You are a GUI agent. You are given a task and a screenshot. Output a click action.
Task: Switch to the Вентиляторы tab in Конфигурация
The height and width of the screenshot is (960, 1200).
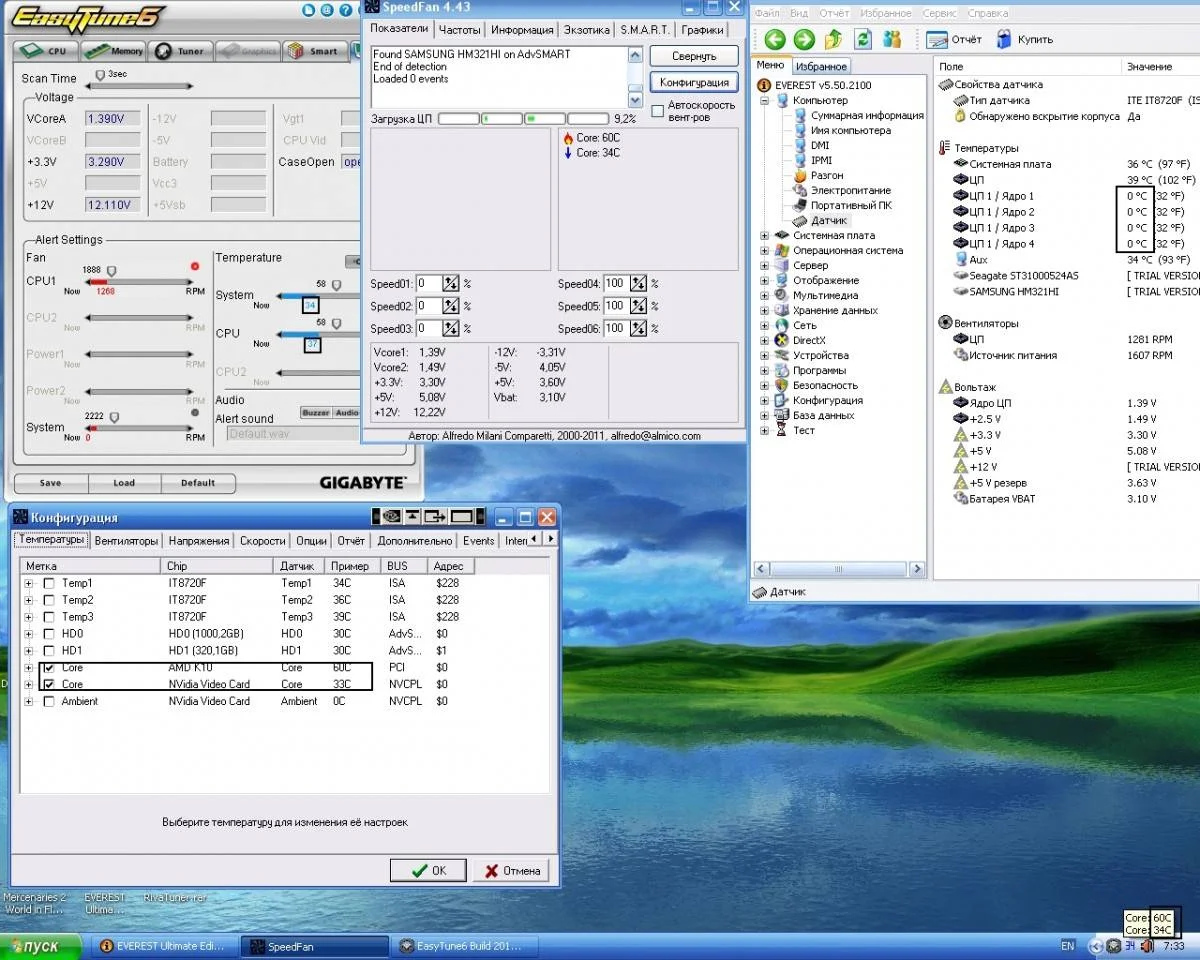coord(126,541)
